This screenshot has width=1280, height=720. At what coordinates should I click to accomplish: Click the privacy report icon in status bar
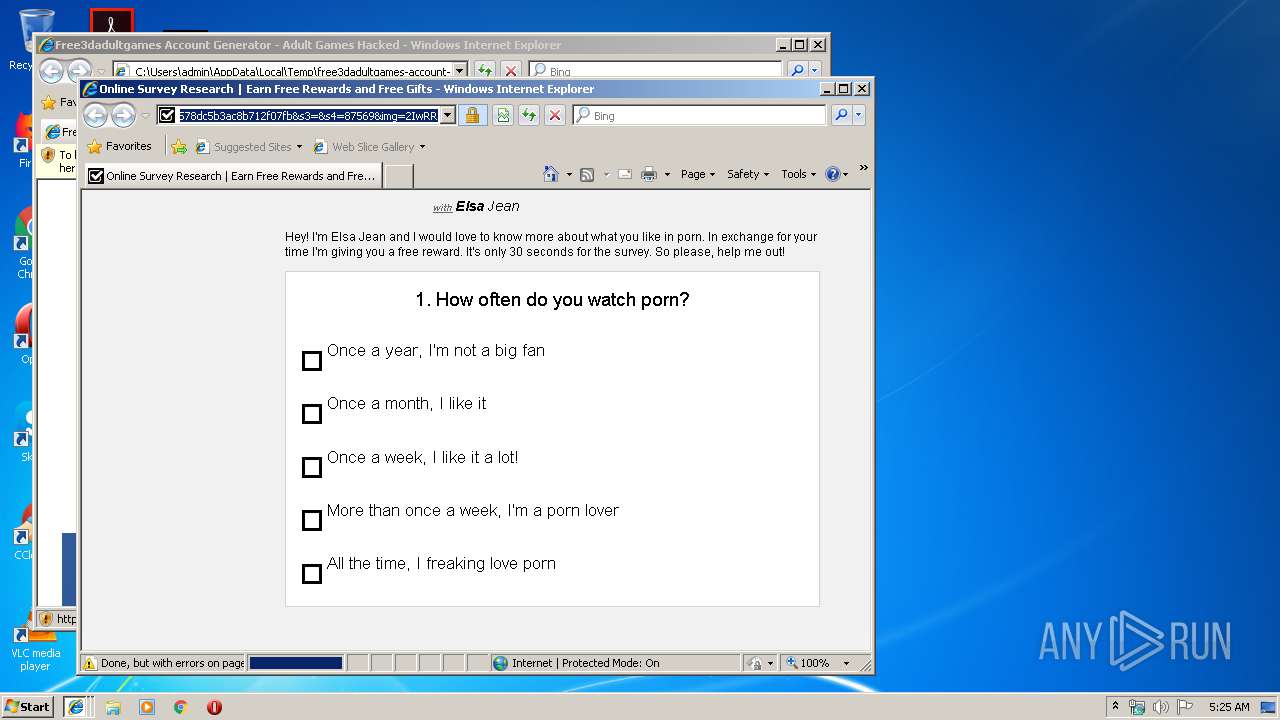tap(756, 663)
